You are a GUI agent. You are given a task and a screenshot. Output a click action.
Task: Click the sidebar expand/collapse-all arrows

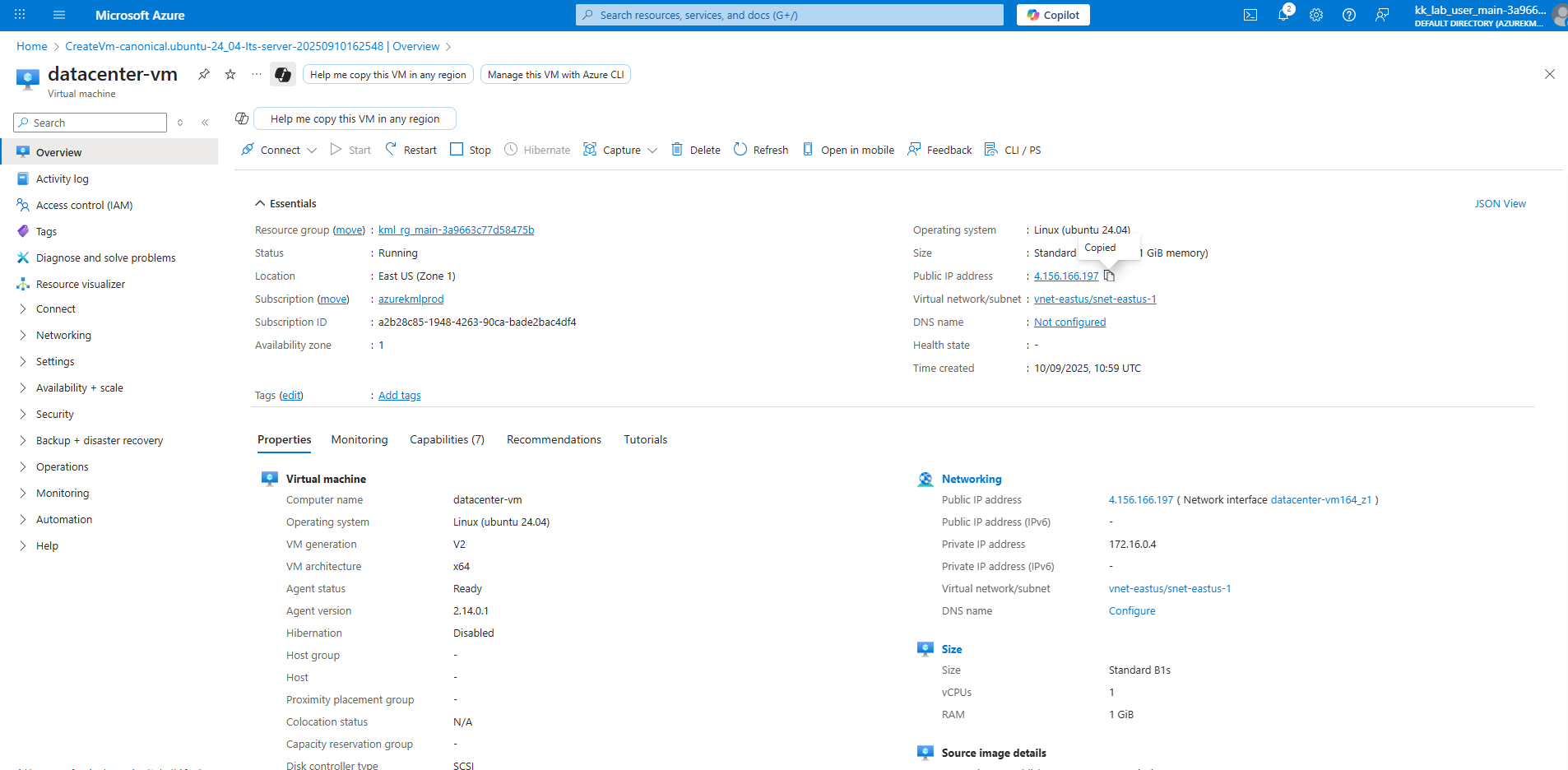coord(180,123)
